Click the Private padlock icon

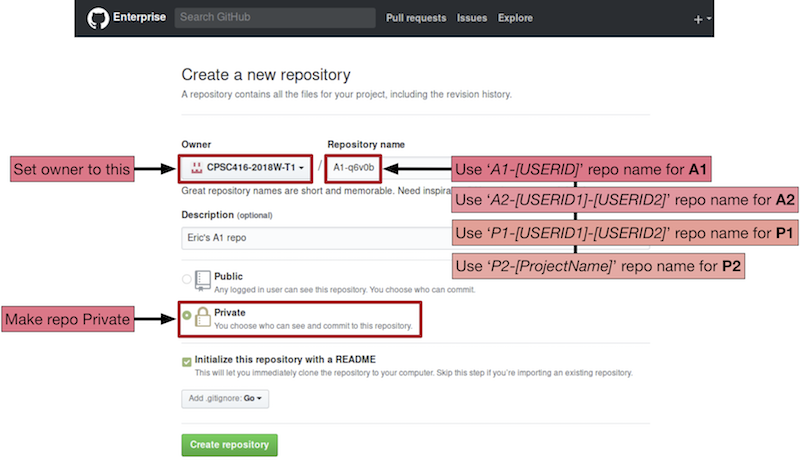[x=203, y=317]
